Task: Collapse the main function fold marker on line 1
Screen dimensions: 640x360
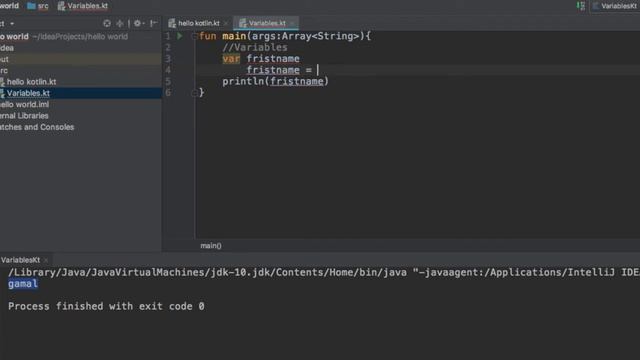Action: [x=194, y=36]
